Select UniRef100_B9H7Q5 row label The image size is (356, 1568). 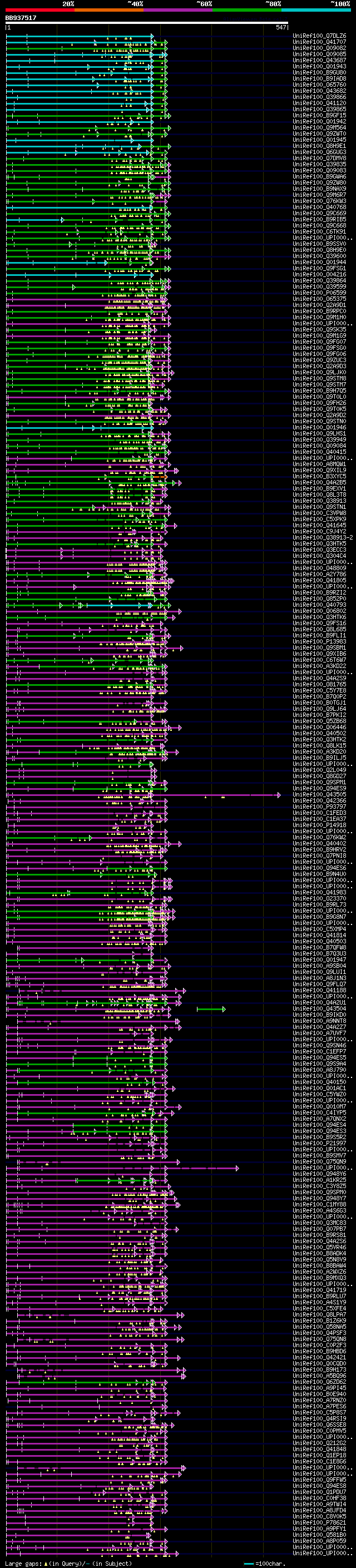[319, 391]
